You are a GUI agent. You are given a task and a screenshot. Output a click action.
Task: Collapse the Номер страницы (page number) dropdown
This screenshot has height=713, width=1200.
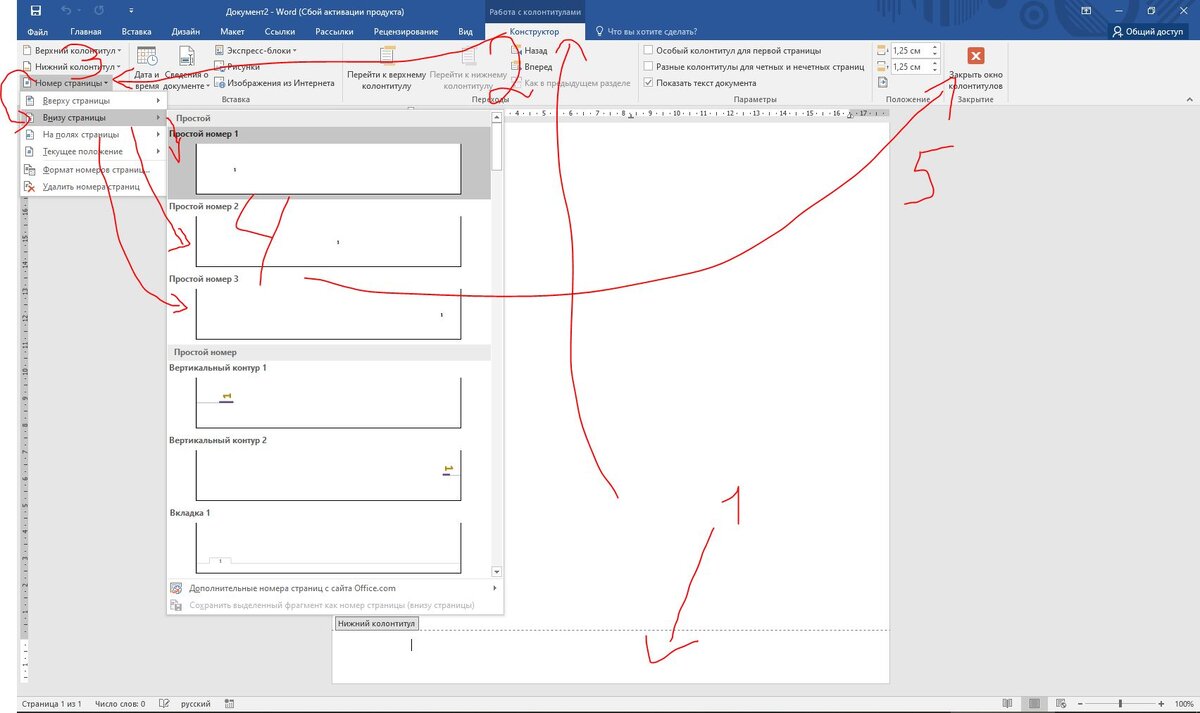pyautogui.click(x=65, y=83)
